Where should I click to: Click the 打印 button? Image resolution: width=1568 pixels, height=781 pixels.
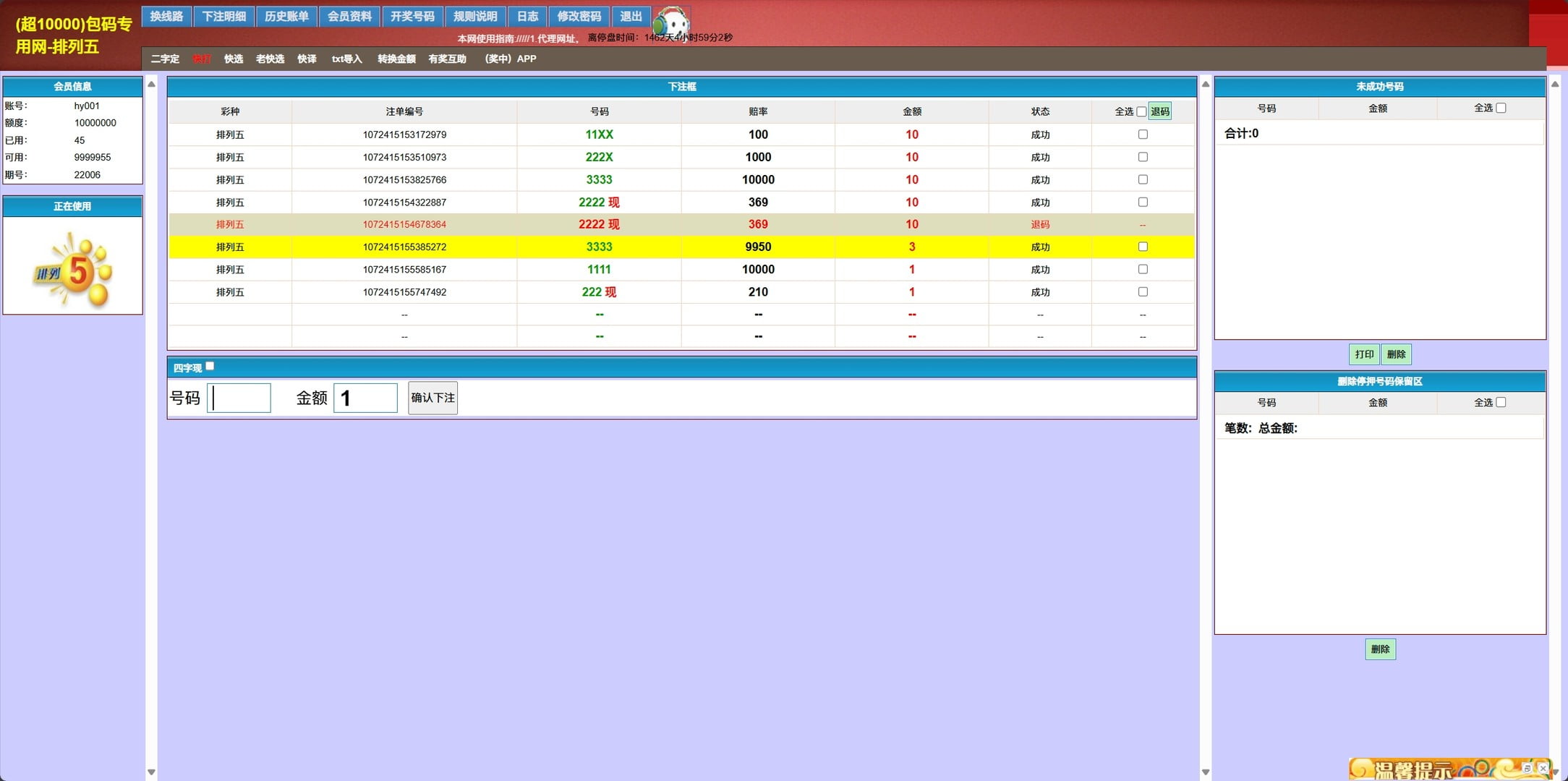pos(1363,354)
